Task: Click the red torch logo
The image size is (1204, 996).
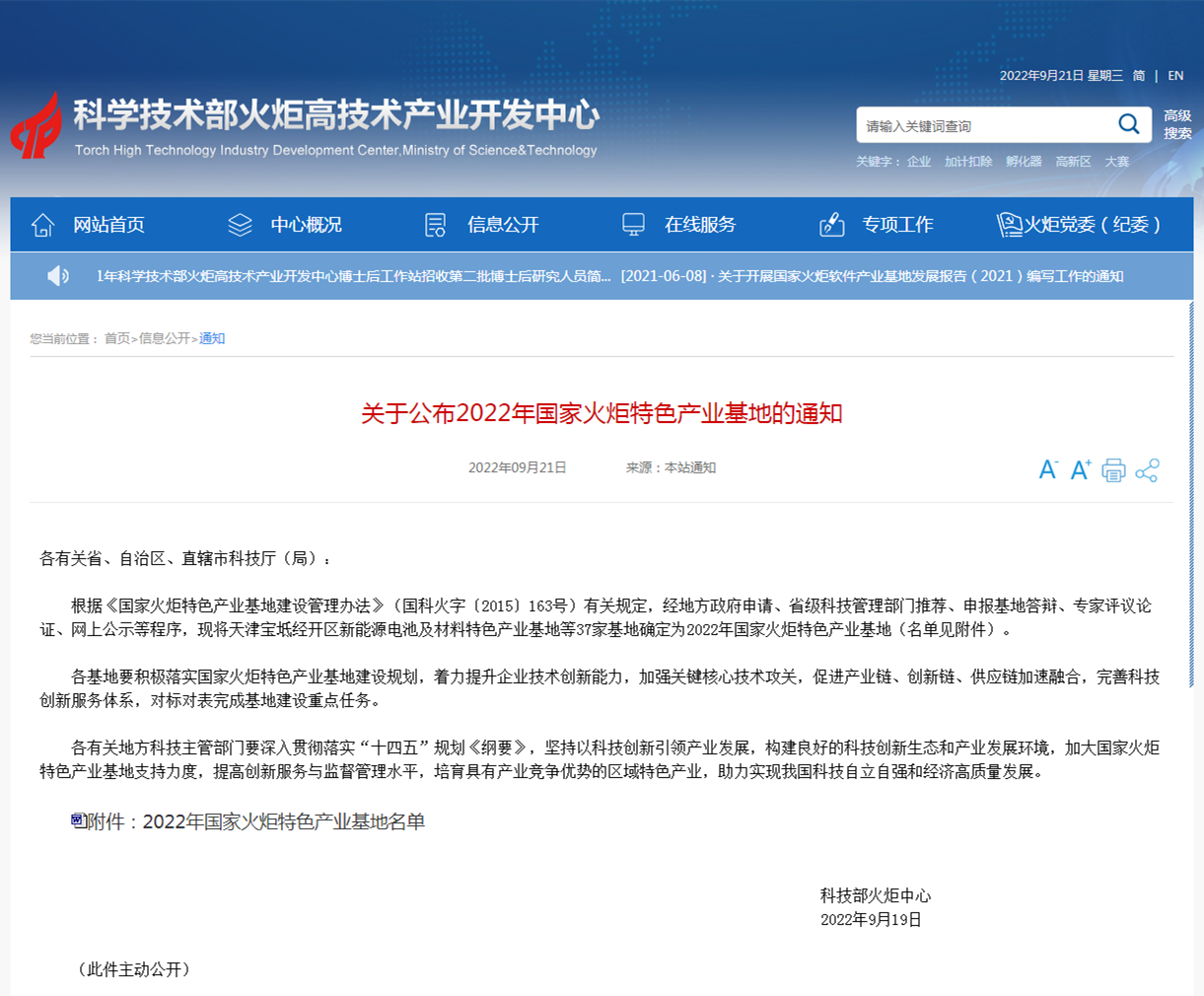Action: point(35,125)
